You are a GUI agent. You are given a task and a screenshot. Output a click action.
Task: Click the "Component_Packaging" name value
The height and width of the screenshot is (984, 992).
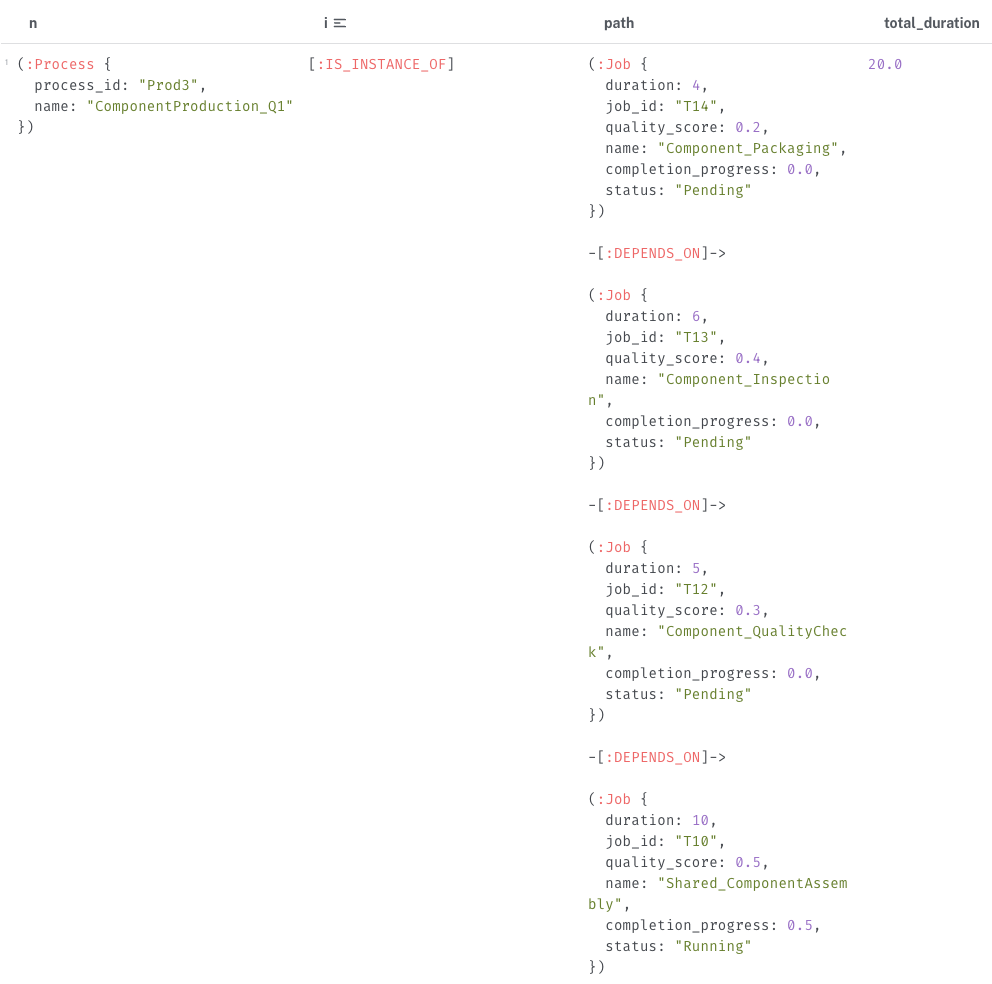coord(747,149)
